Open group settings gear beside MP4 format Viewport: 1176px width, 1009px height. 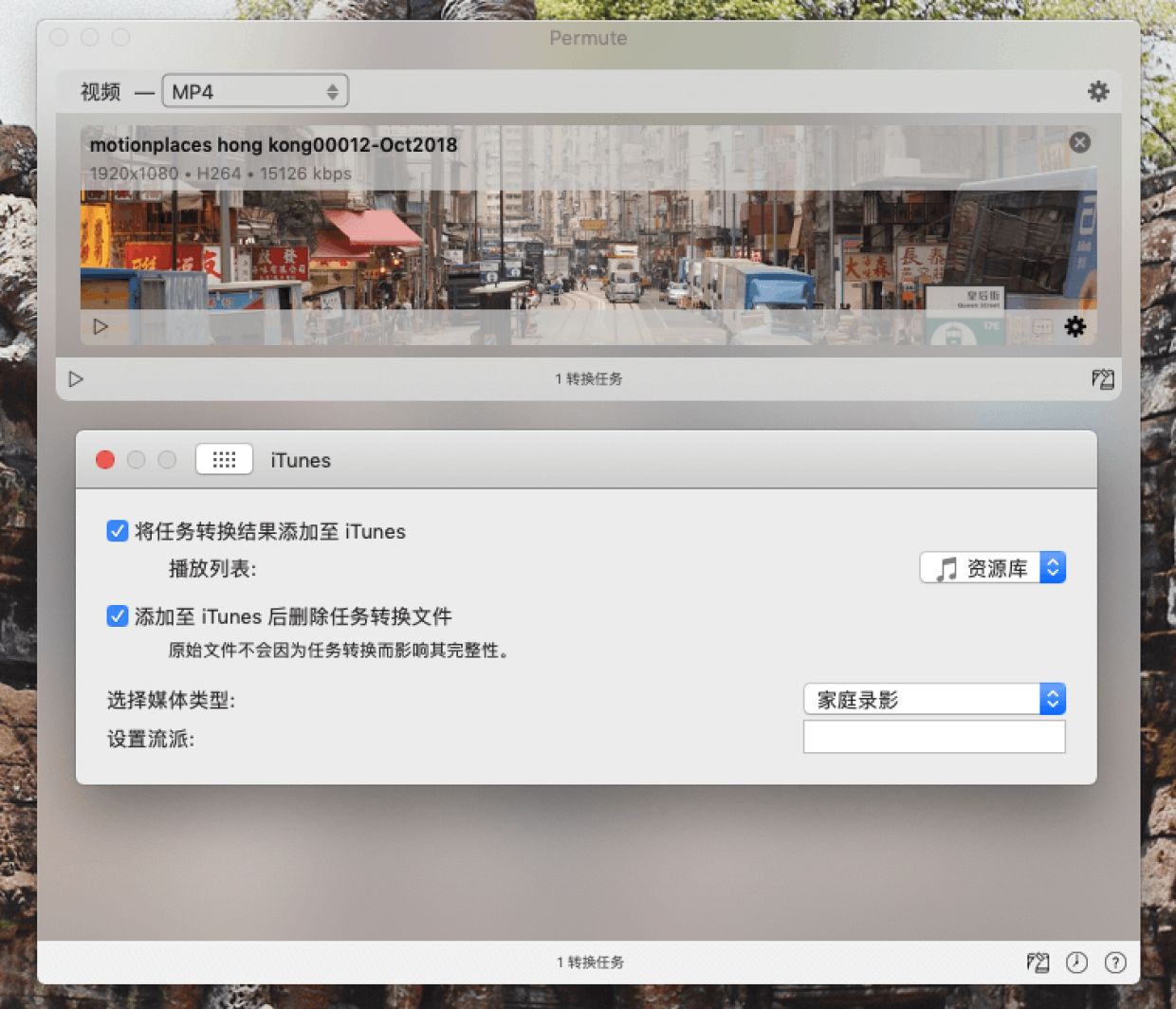point(1098,91)
